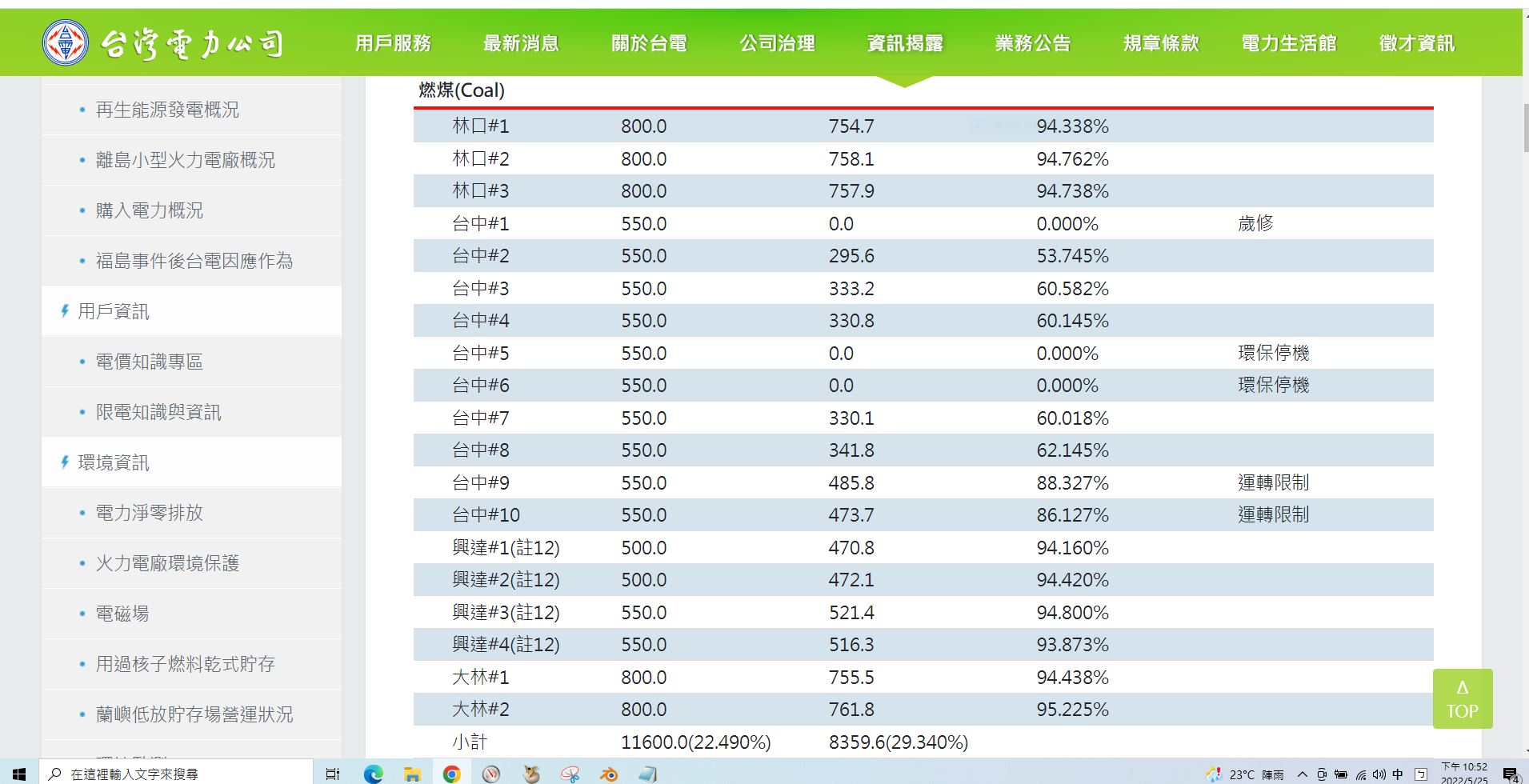This screenshot has height=784, width=1529.
Task: Open 購入電力概況 sidebar link
Action: coord(149,210)
